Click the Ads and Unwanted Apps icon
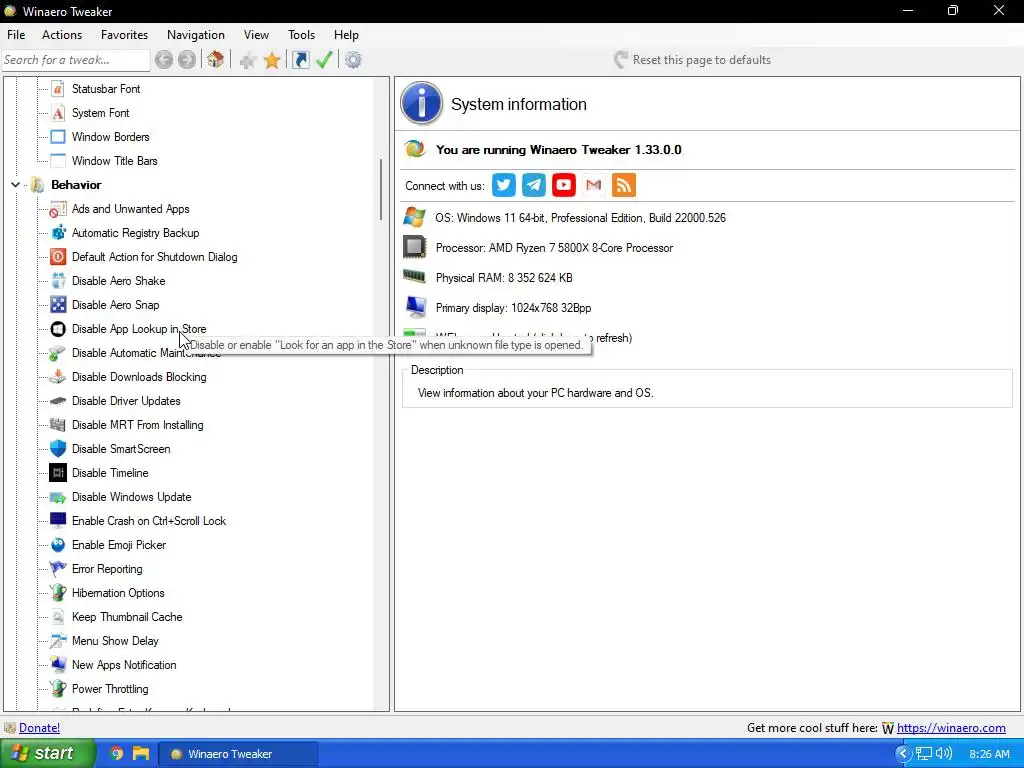Viewport: 1024px width, 768px height. (x=58, y=209)
